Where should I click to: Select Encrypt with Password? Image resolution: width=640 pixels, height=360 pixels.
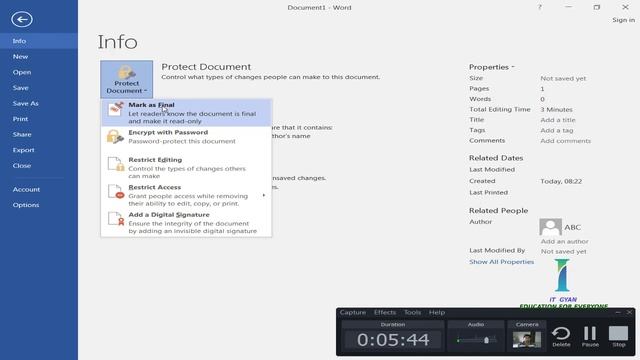coord(186,137)
